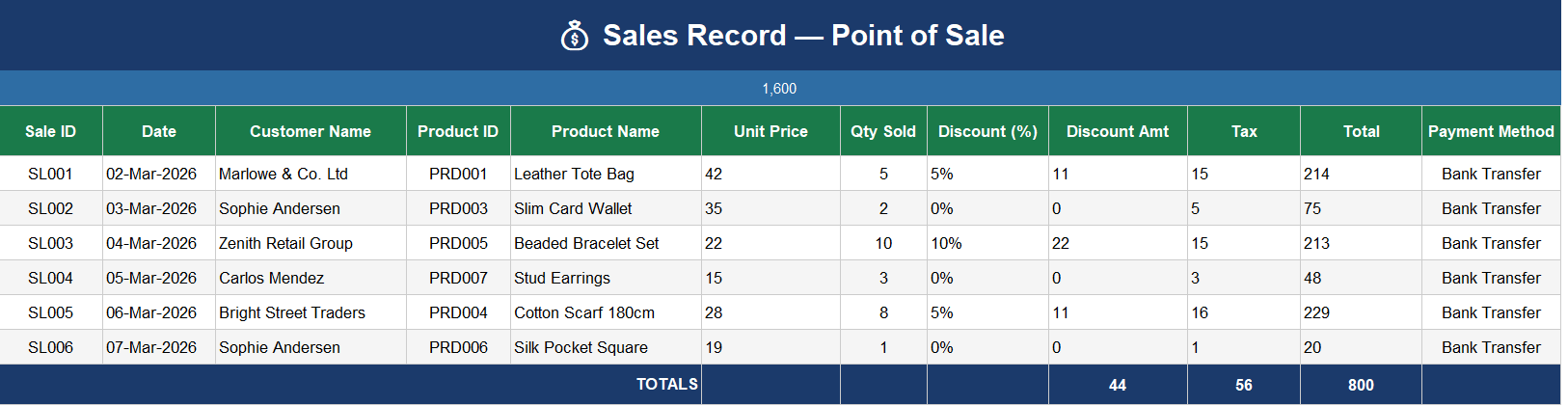
Task: Select the Payment Method column header
Action: 1491,131
